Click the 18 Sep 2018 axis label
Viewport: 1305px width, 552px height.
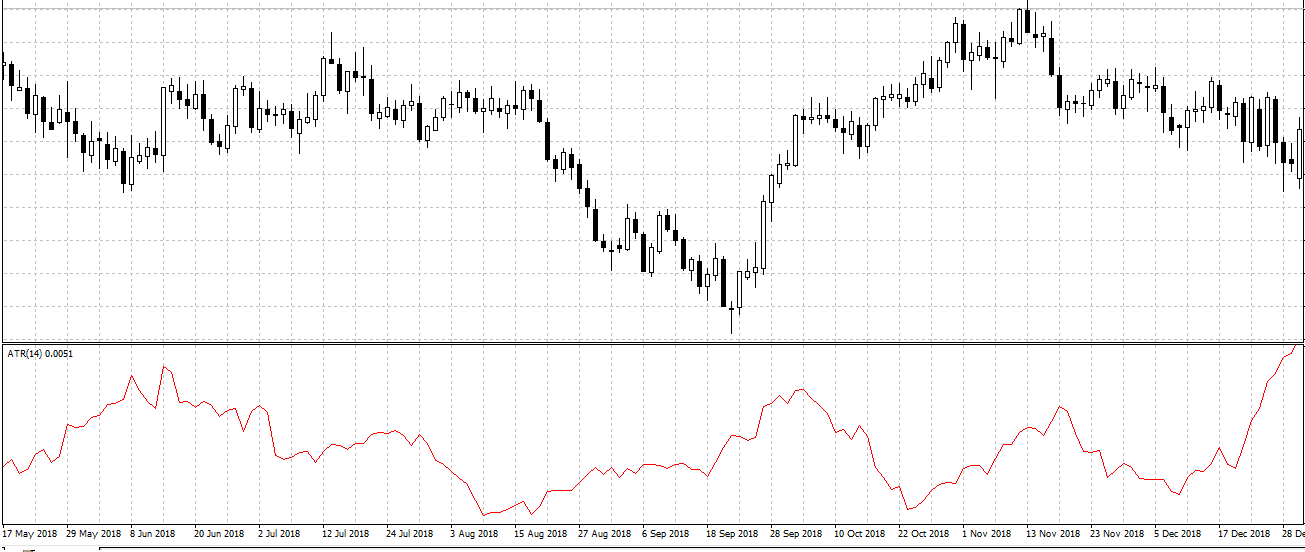(x=731, y=534)
